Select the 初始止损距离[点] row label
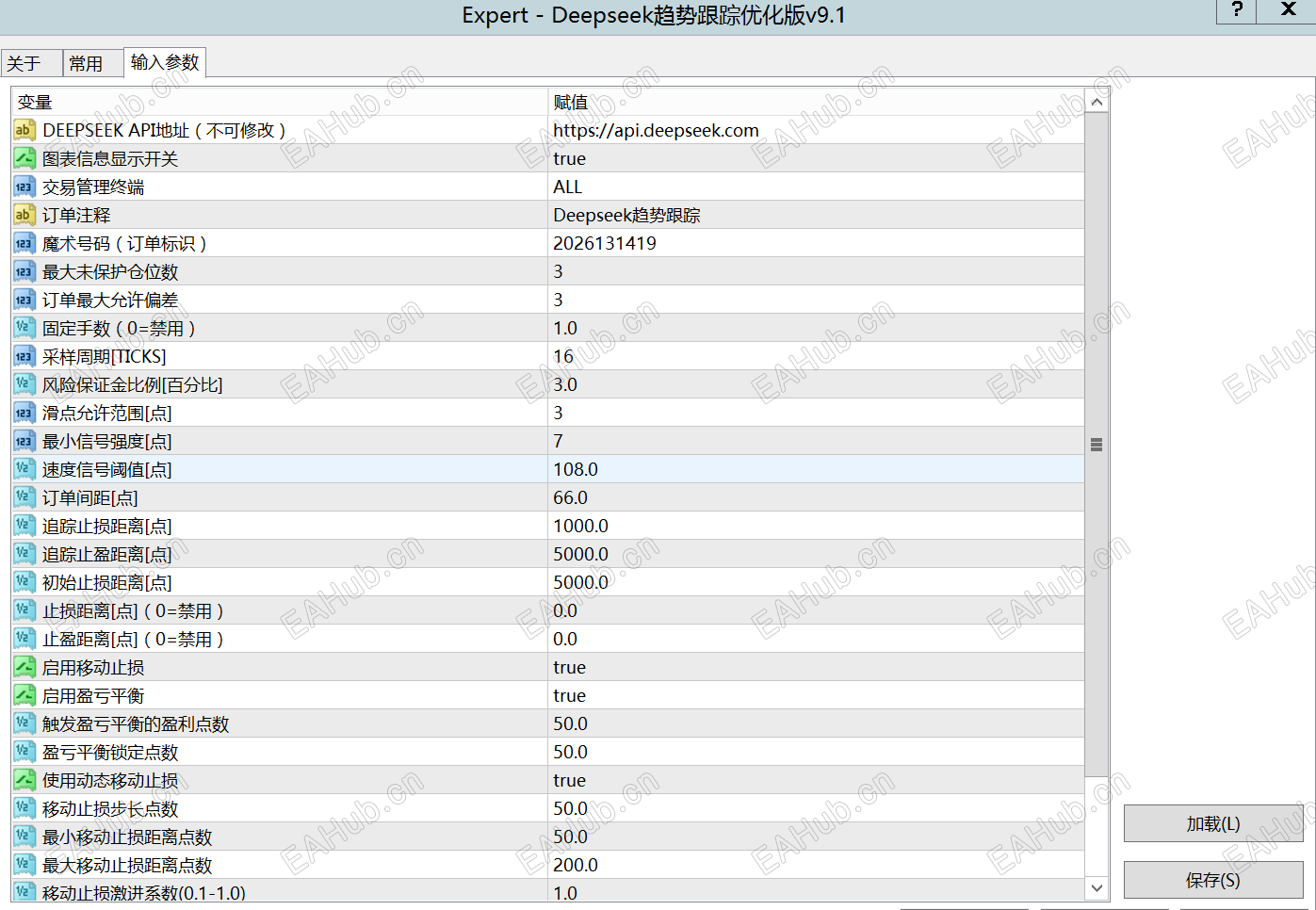This screenshot has height=910, width=1316. [x=107, y=582]
